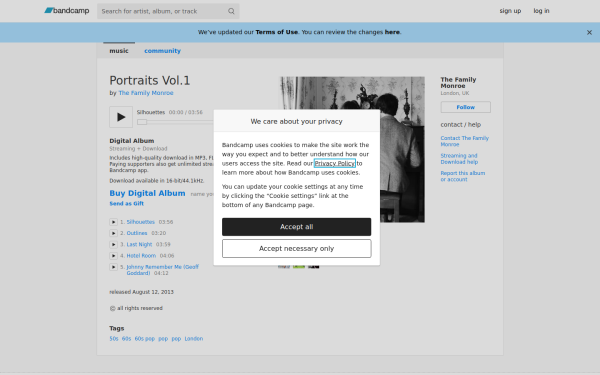Viewport: 600px width, 375px height.
Task: Click the Follow button
Action: point(465,107)
